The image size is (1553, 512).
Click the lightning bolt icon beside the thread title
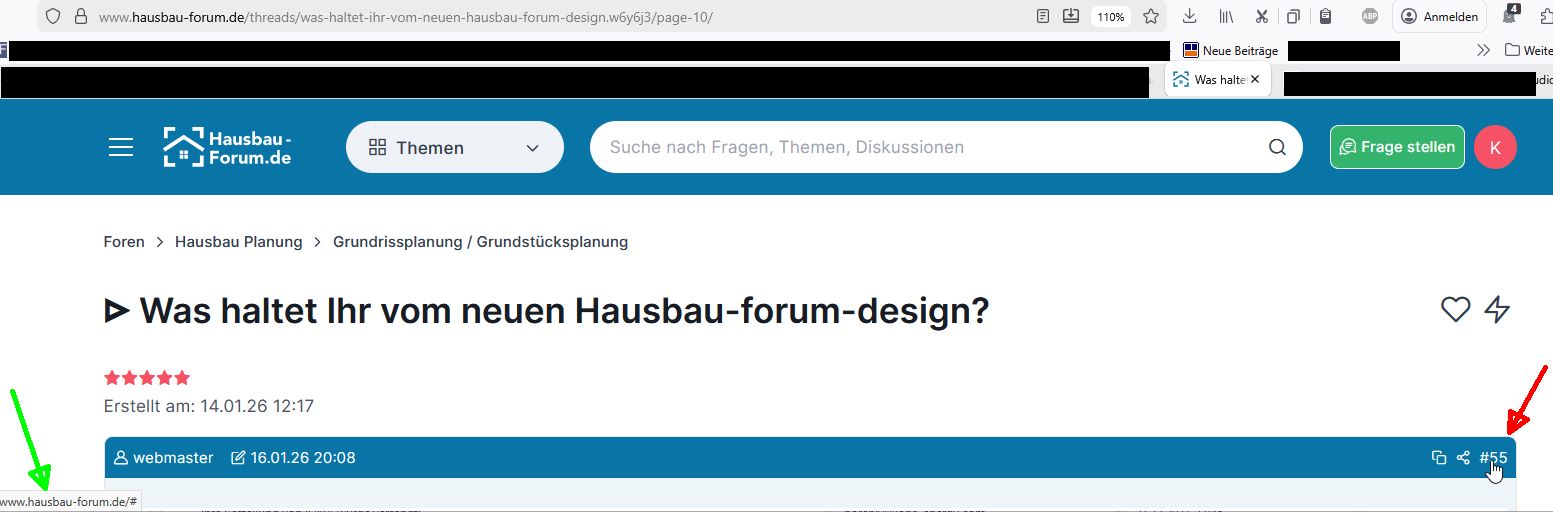click(x=1497, y=310)
